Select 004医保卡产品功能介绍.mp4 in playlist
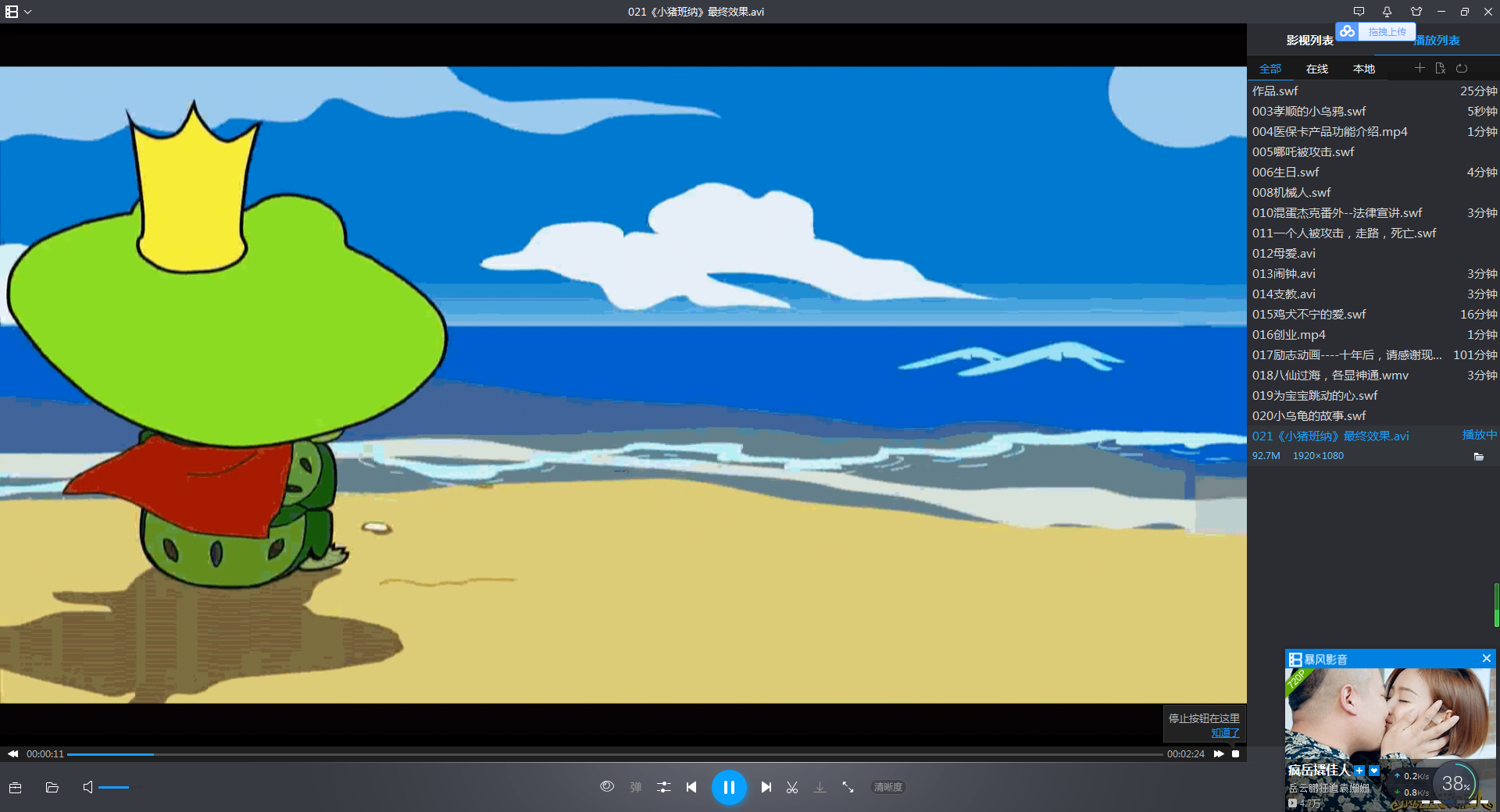 coord(1373,132)
